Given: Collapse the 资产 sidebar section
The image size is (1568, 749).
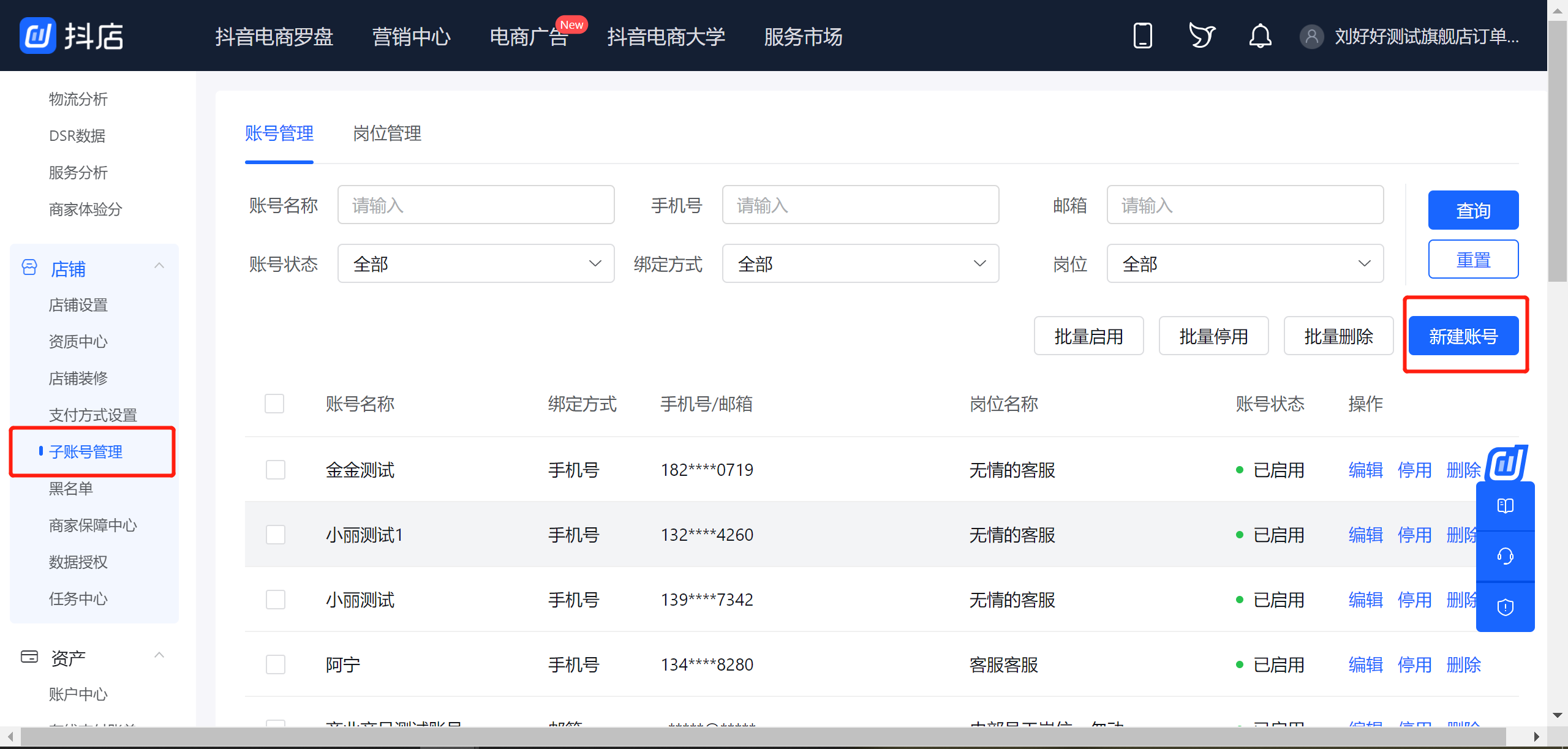Looking at the screenshot, I should click(x=159, y=655).
